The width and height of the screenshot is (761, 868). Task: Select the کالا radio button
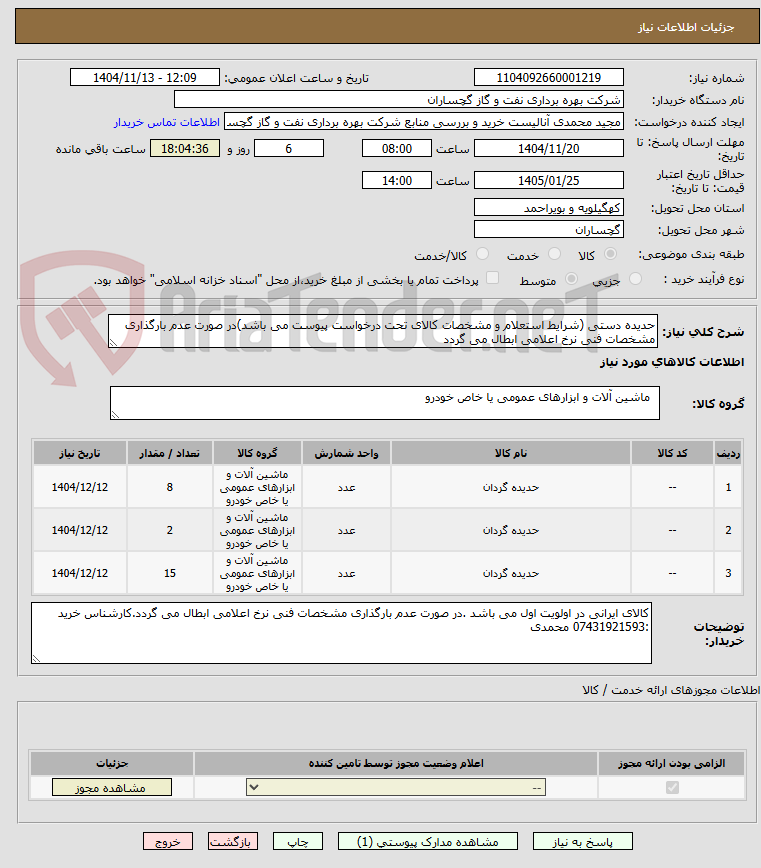610,254
